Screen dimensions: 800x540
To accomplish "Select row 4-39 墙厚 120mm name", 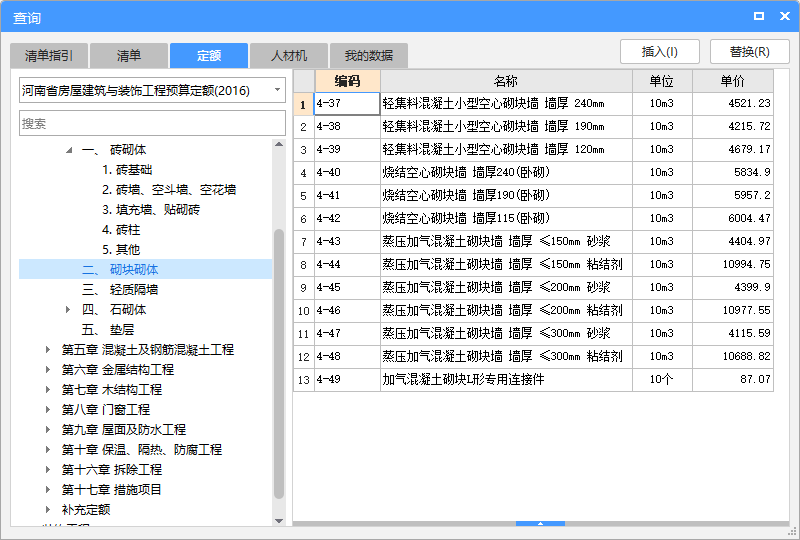I will point(506,150).
